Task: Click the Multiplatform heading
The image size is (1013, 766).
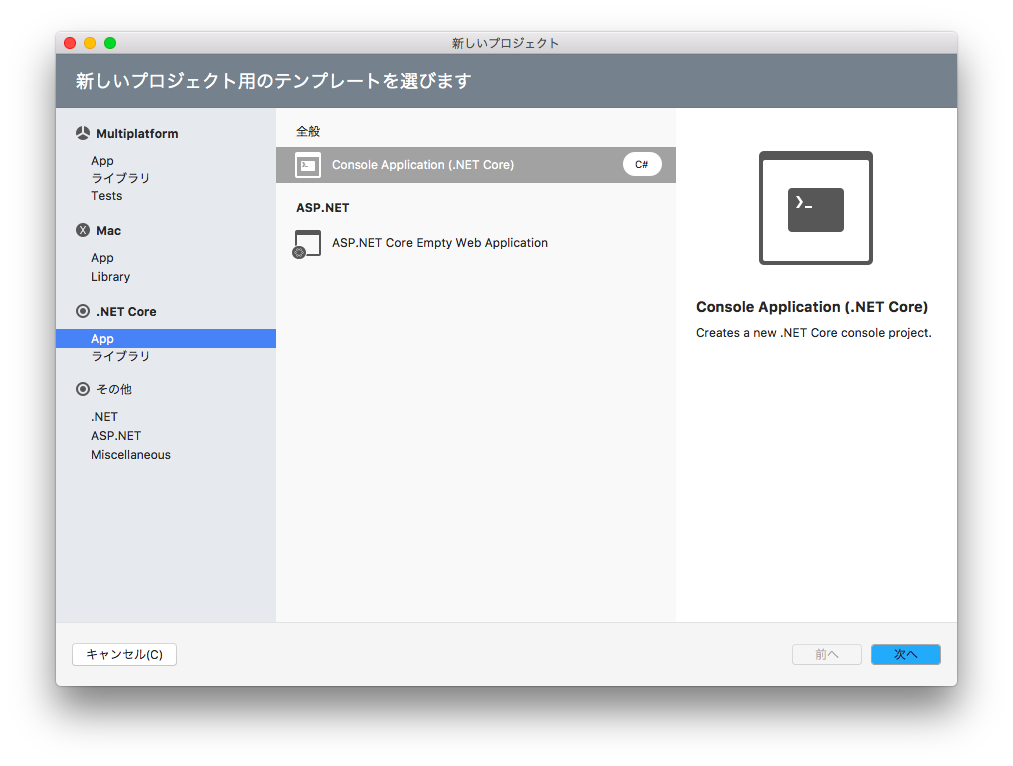Action: [137, 134]
